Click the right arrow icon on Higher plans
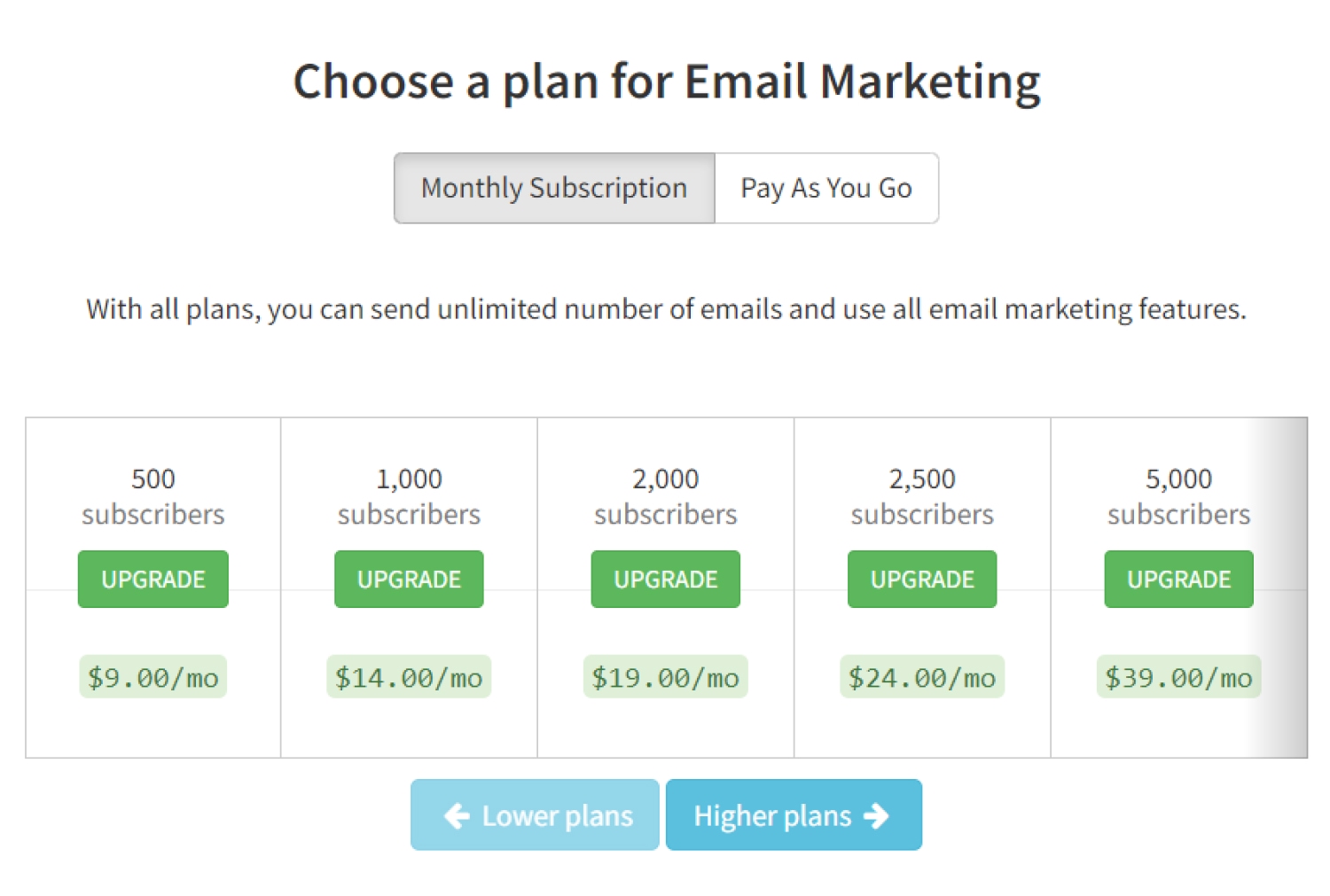1330x896 pixels. pos(876,815)
